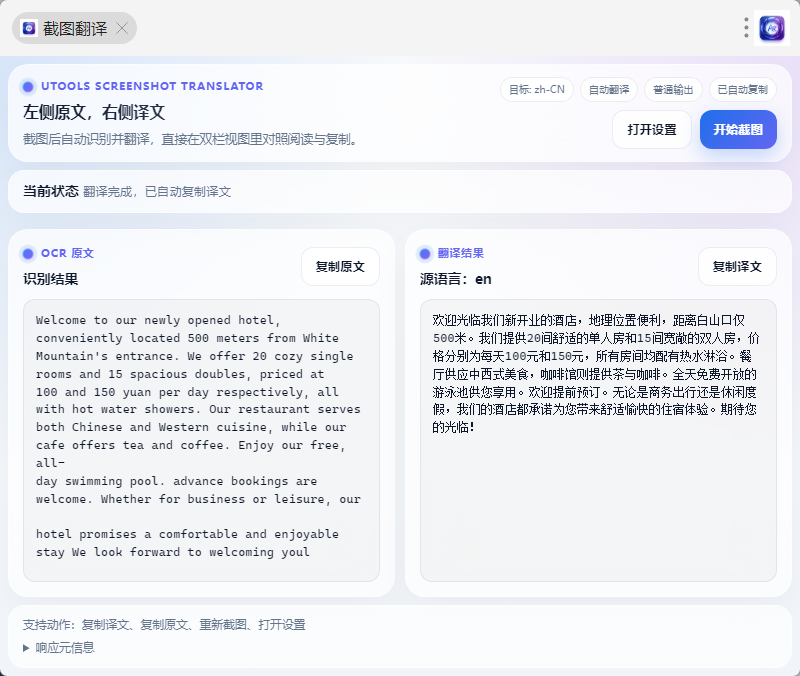The height and width of the screenshot is (676, 800).
Task: Open the 目标: zh-CN target language selector
Action: coord(537,90)
